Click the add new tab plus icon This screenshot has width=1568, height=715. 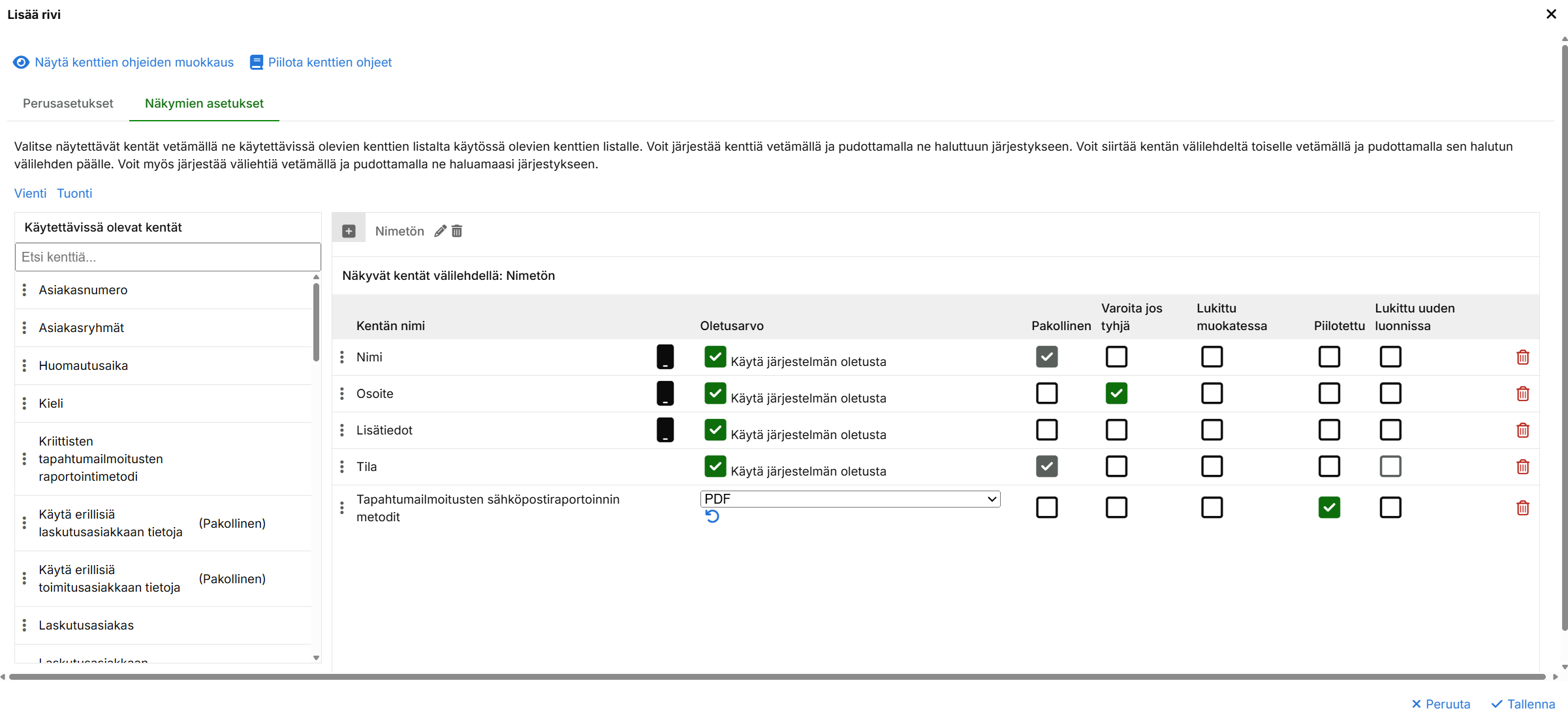tap(349, 232)
